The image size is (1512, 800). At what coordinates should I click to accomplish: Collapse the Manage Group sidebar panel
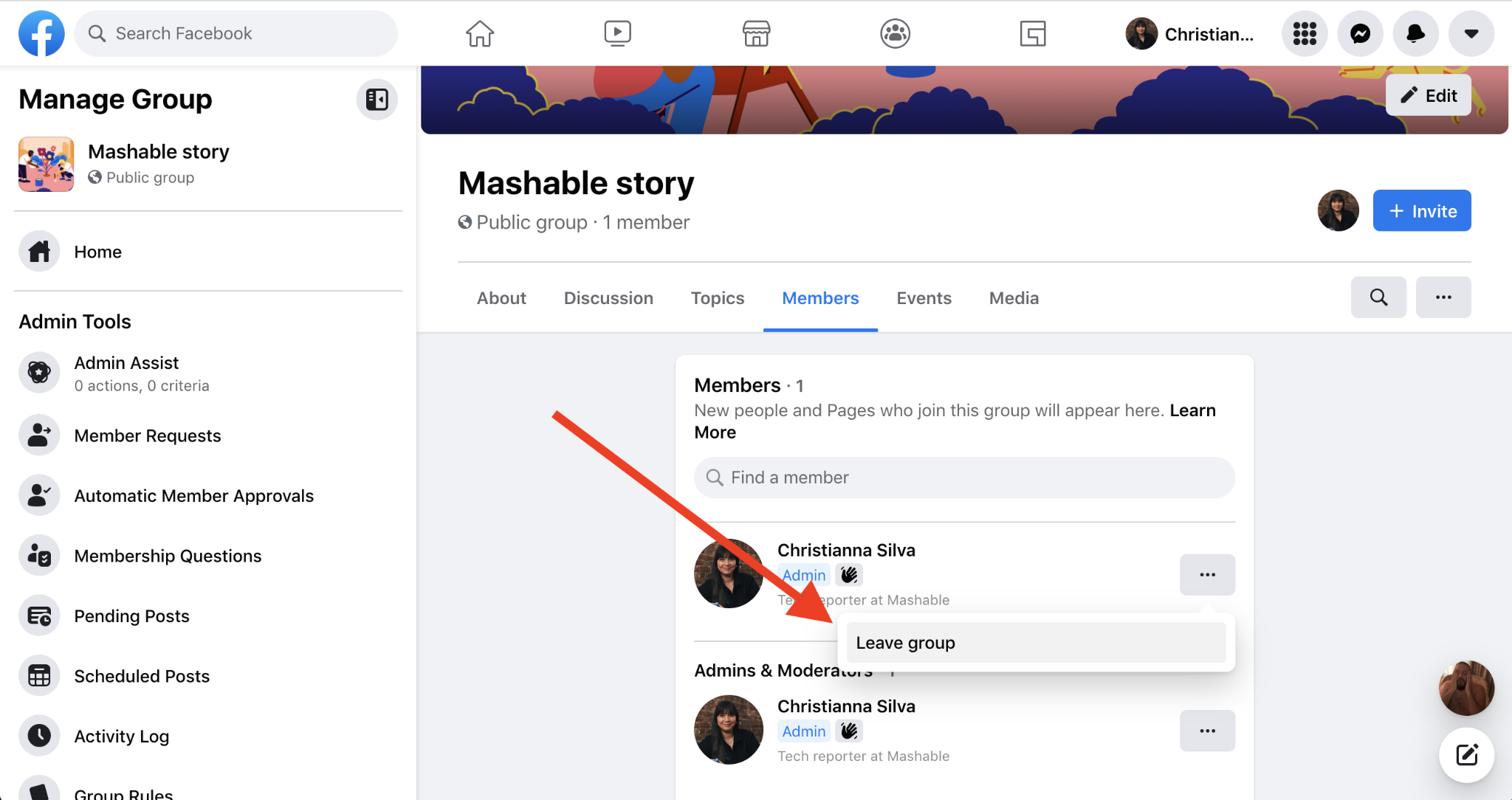(x=377, y=99)
